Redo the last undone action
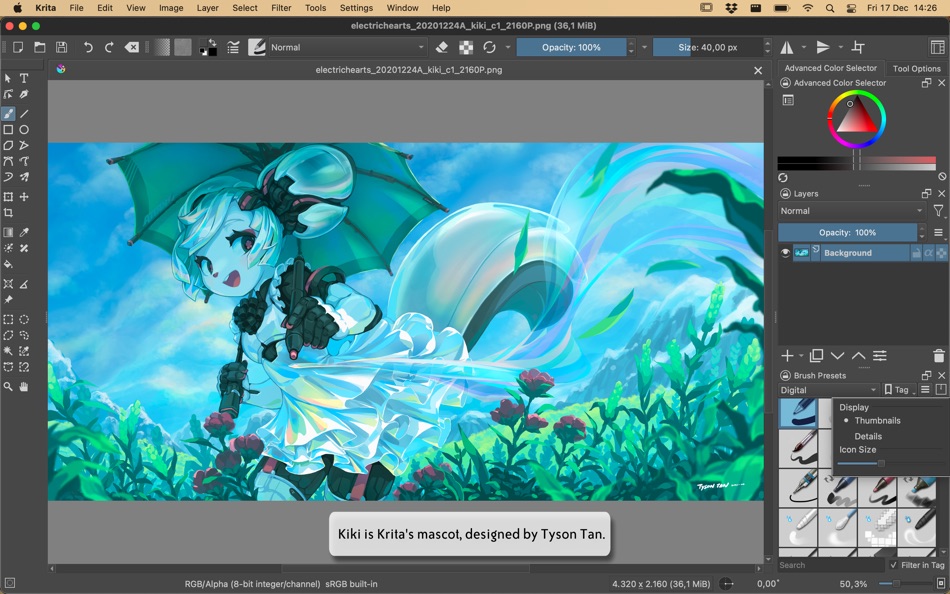 click(109, 47)
